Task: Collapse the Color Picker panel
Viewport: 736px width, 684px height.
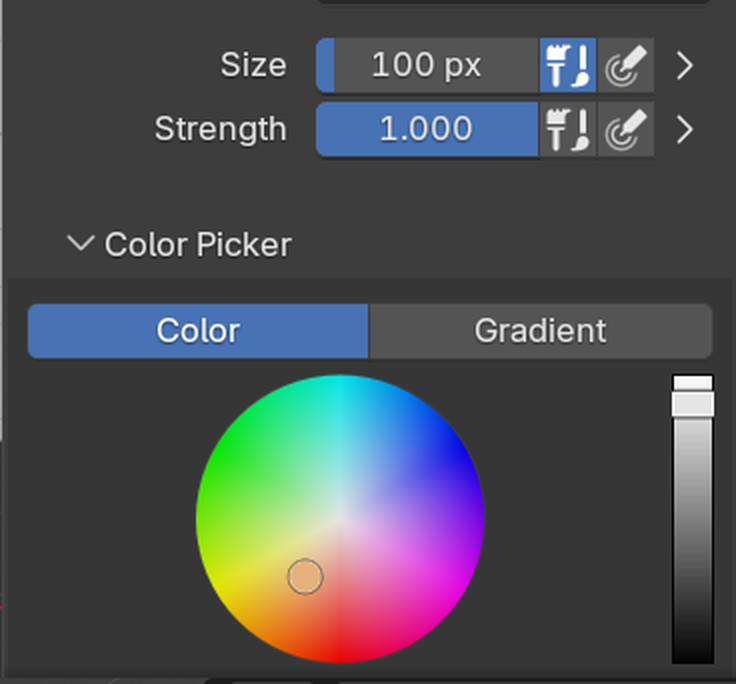Action: pyautogui.click(x=81, y=243)
